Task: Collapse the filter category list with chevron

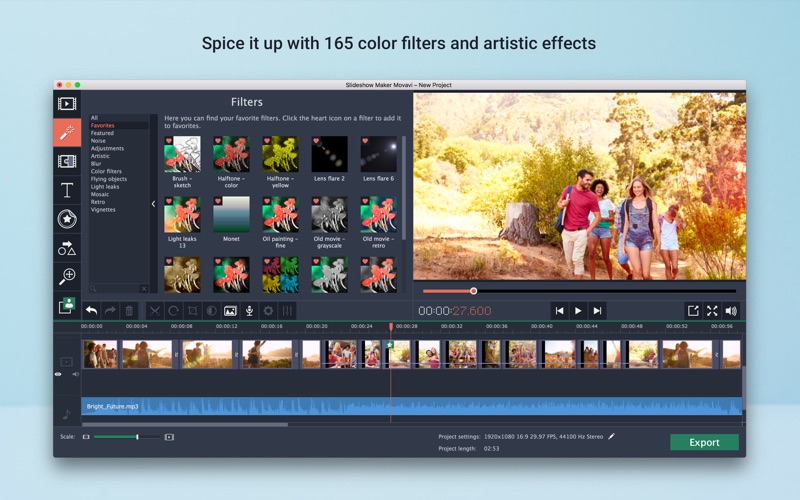Action: pyautogui.click(x=154, y=204)
